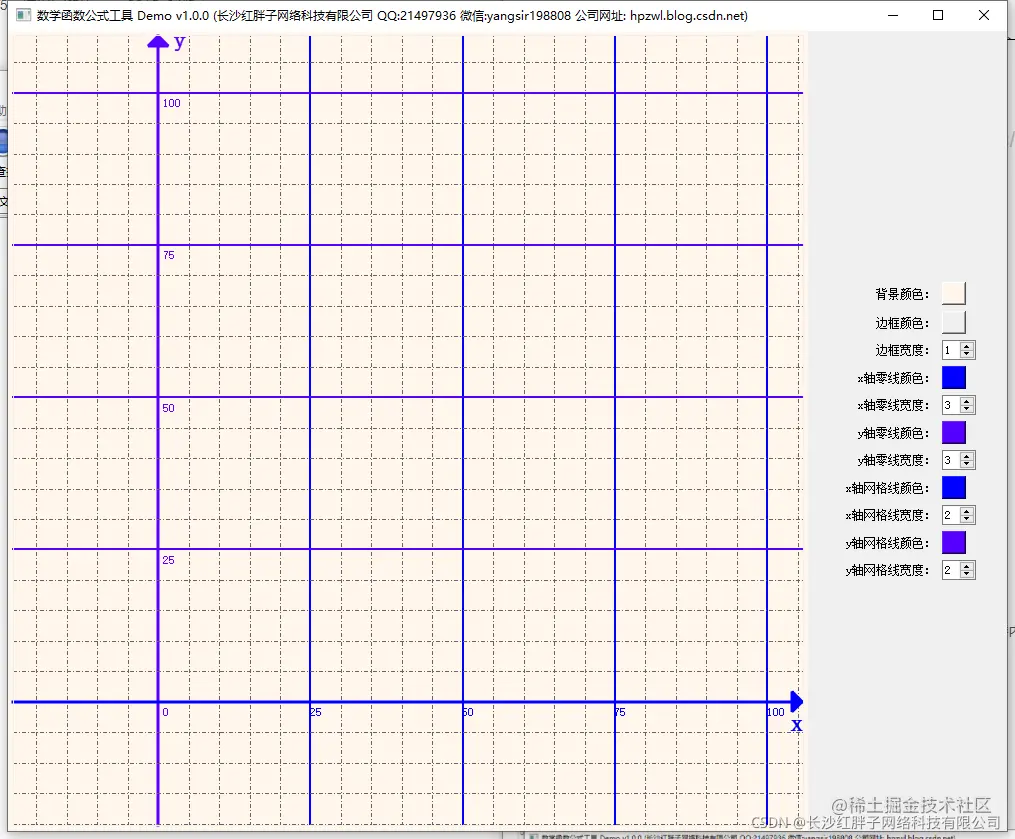Viewport: 1015px width, 839px height.
Task: Close the 数学函数公式工具 Demo window
Action: point(984,16)
